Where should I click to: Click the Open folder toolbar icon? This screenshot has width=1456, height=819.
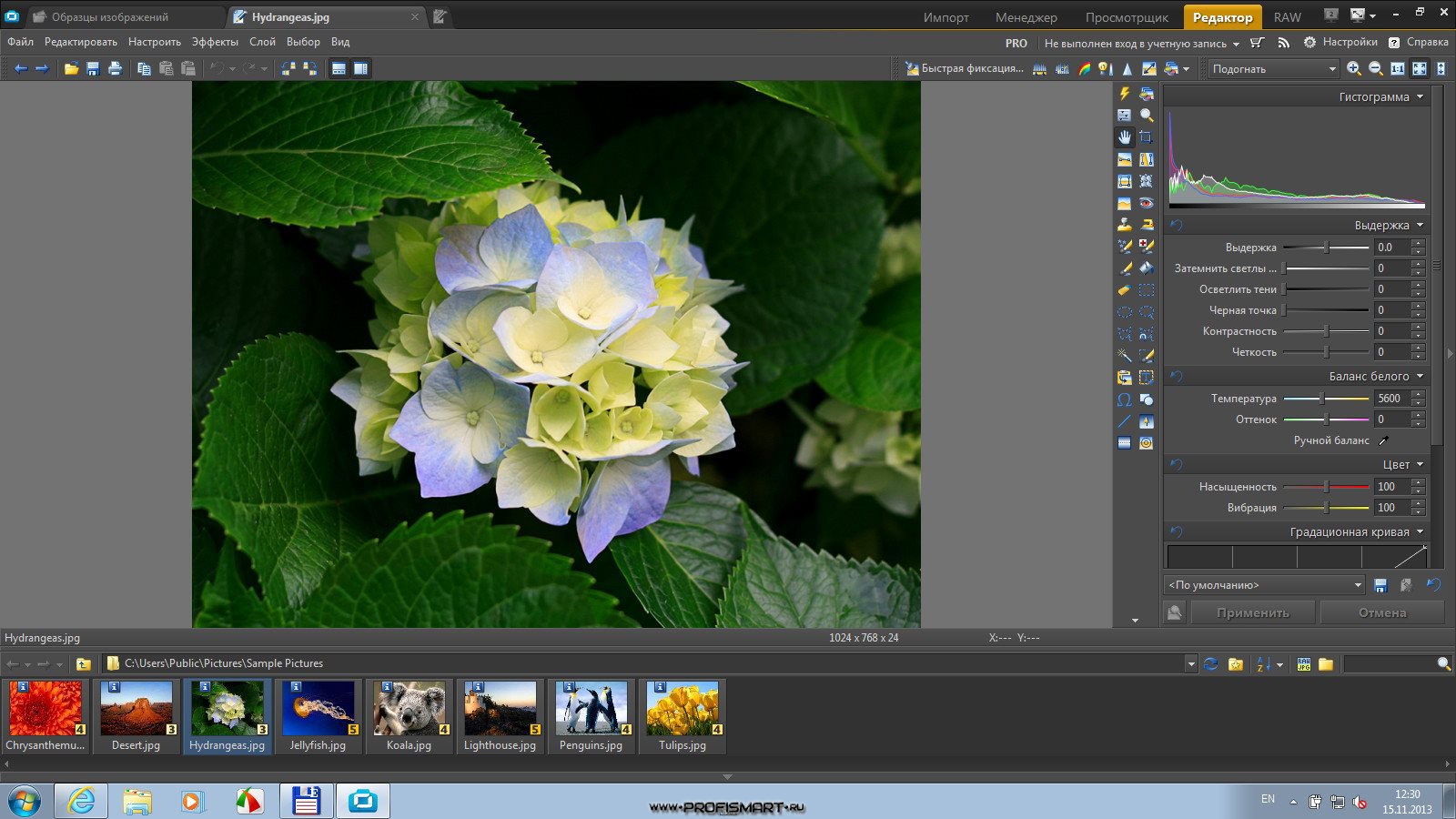(x=71, y=68)
